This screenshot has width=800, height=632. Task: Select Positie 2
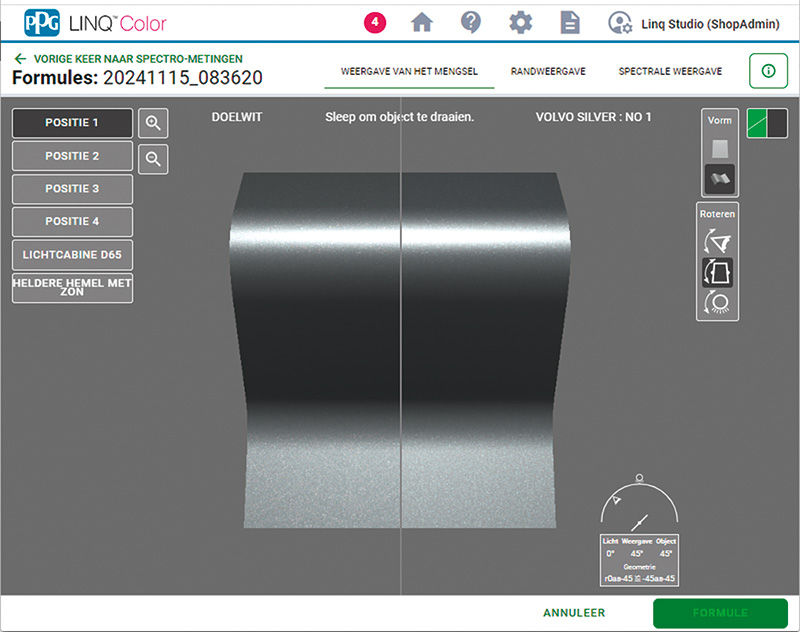coord(72,156)
